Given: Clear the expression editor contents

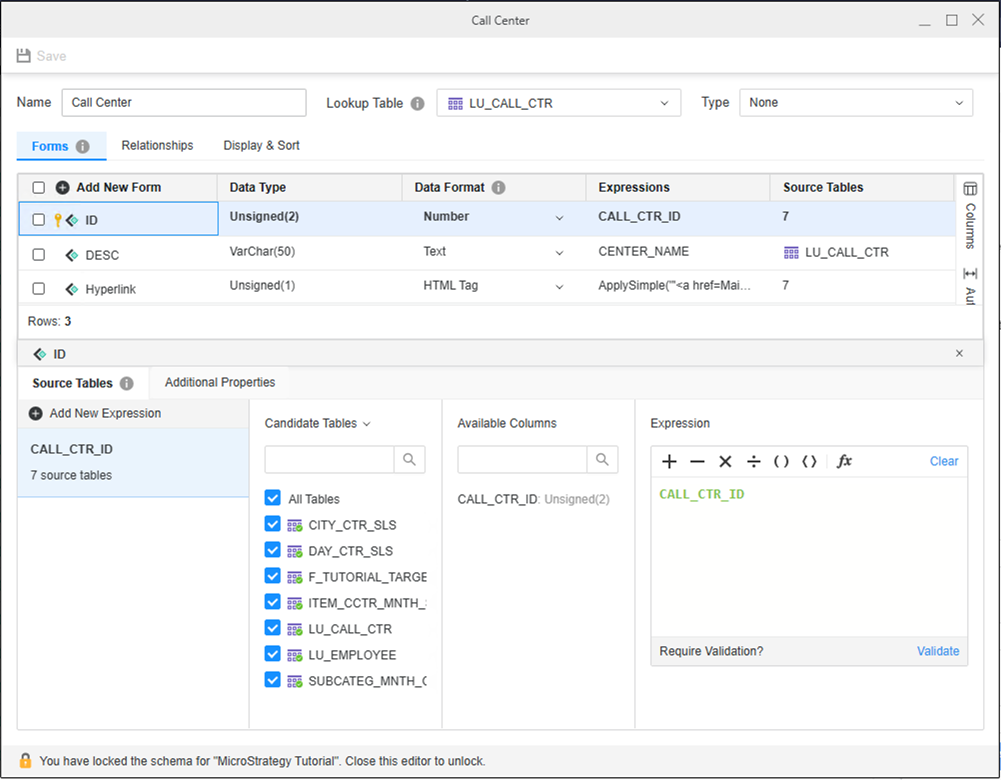Looking at the screenshot, I should coord(943,461).
